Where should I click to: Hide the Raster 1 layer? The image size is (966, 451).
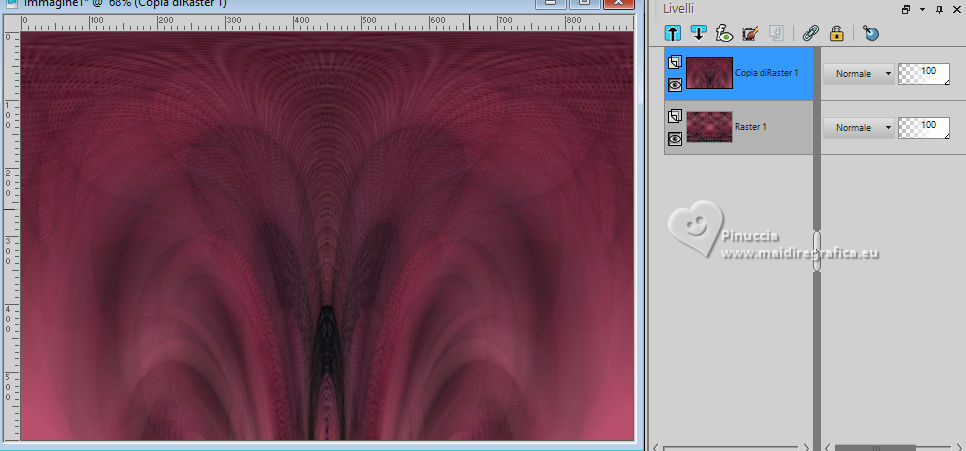(675, 139)
